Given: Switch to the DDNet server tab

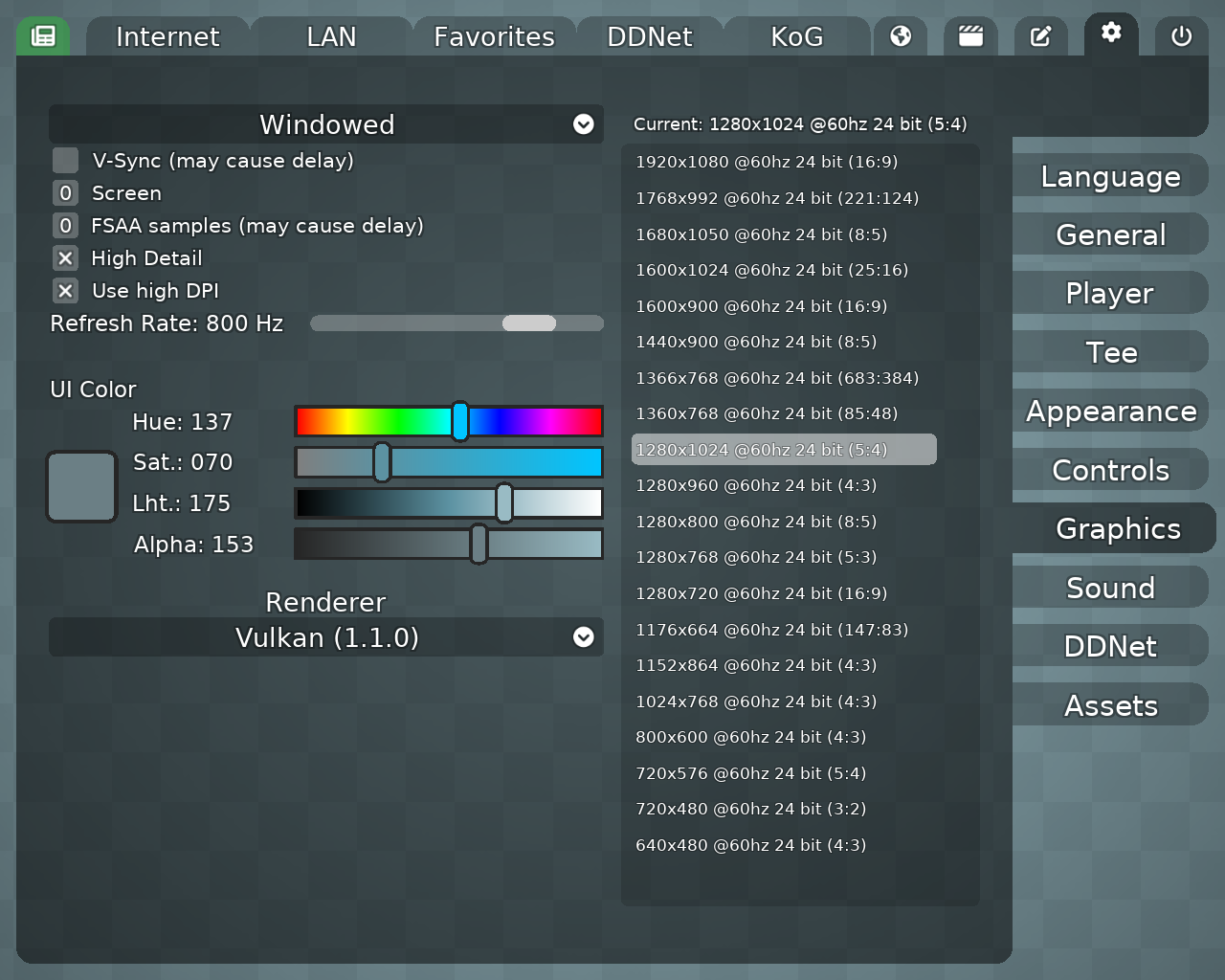Looking at the screenshot, I should coord(649,35).
